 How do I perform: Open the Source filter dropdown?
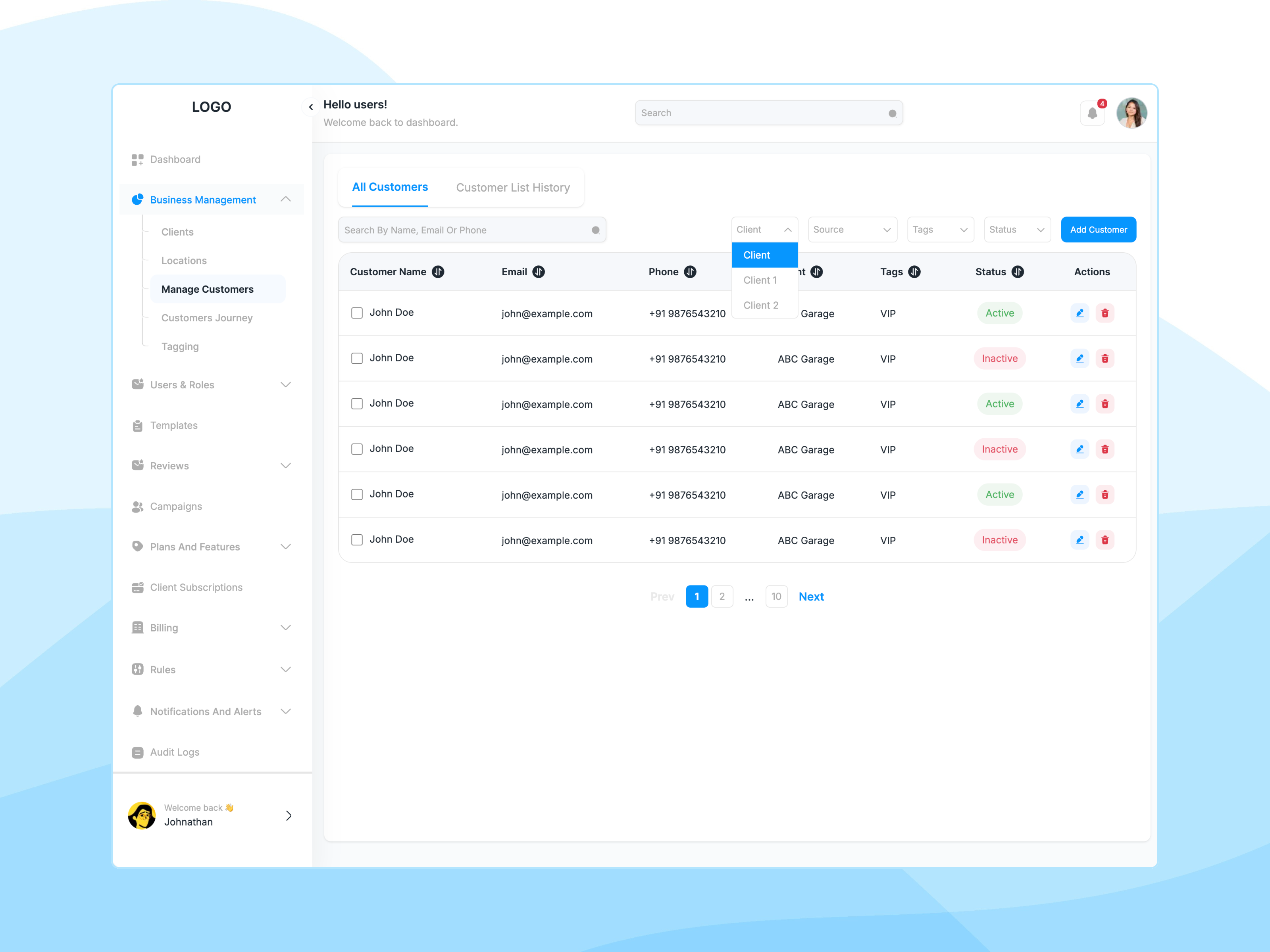click(x=852, y=230)
